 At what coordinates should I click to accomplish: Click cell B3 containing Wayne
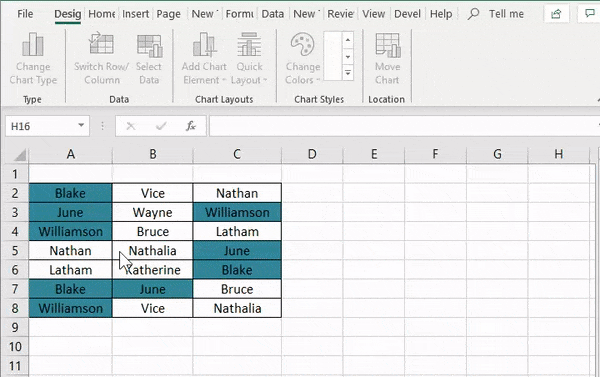(x=153, y=212)
